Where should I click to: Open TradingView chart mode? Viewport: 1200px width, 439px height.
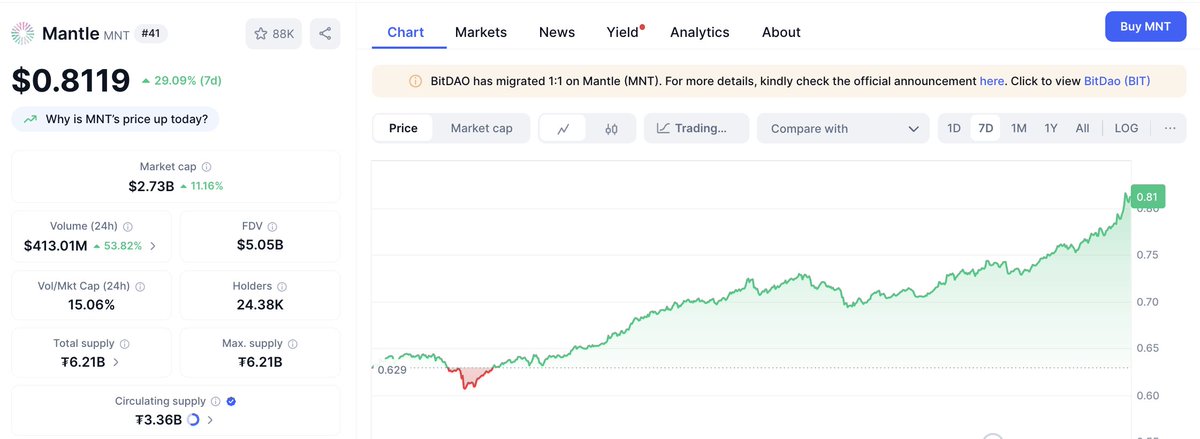pos(697,128)
